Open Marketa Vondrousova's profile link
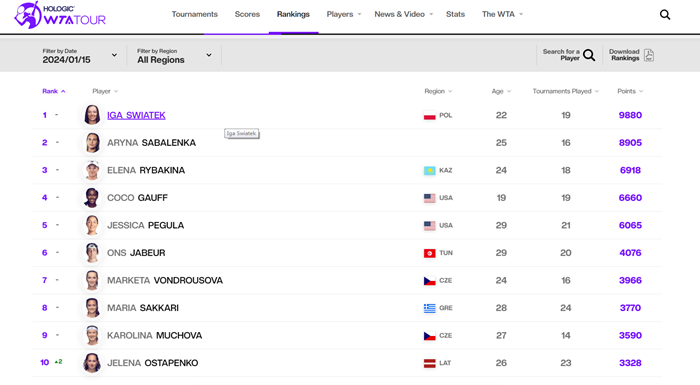The image size is (700, 385). tap(165, 280)
